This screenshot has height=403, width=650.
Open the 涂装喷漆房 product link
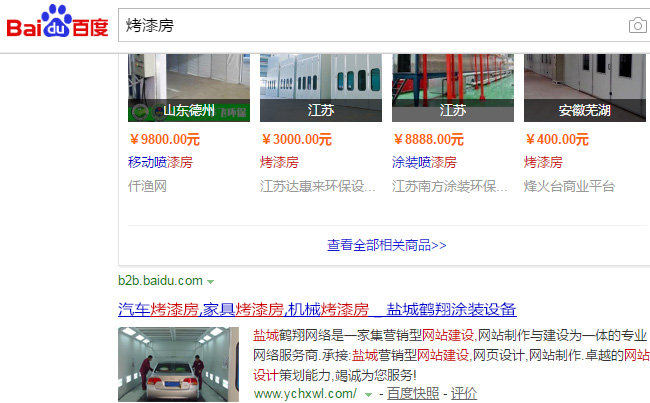pyautogui.click(x=424, y=162)
